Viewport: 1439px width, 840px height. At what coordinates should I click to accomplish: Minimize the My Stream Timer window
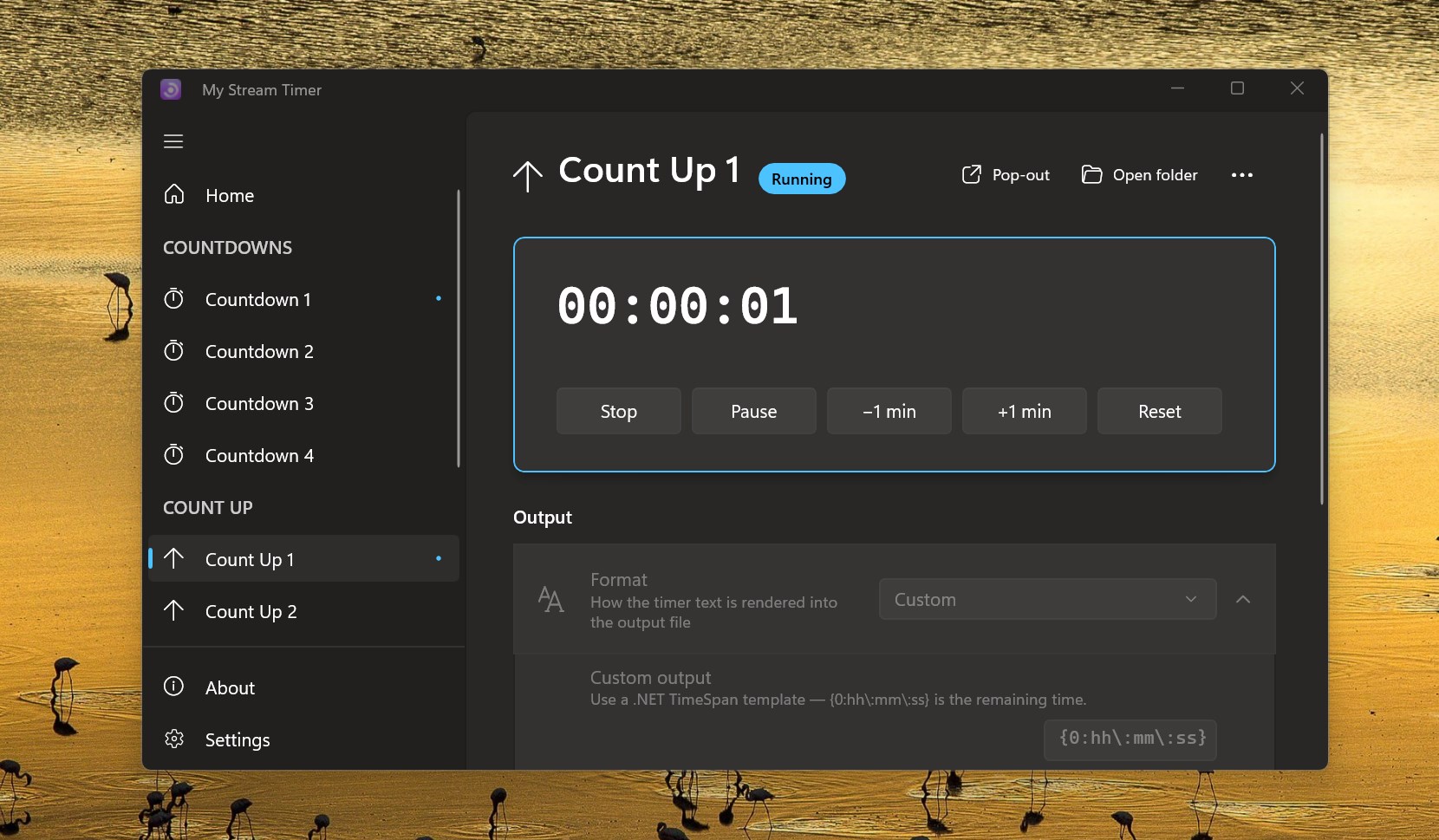pyautogui.click(x=1178, y=88)
